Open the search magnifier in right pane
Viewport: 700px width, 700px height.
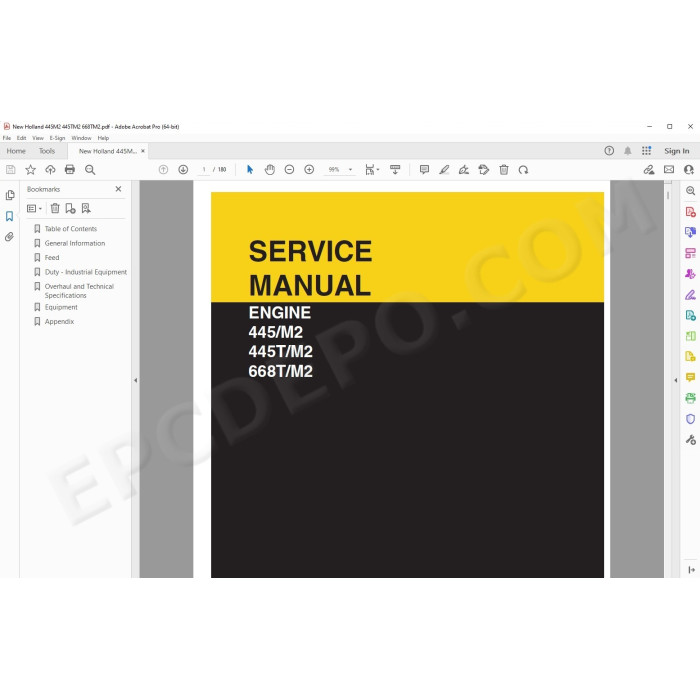tap(690, 191)
